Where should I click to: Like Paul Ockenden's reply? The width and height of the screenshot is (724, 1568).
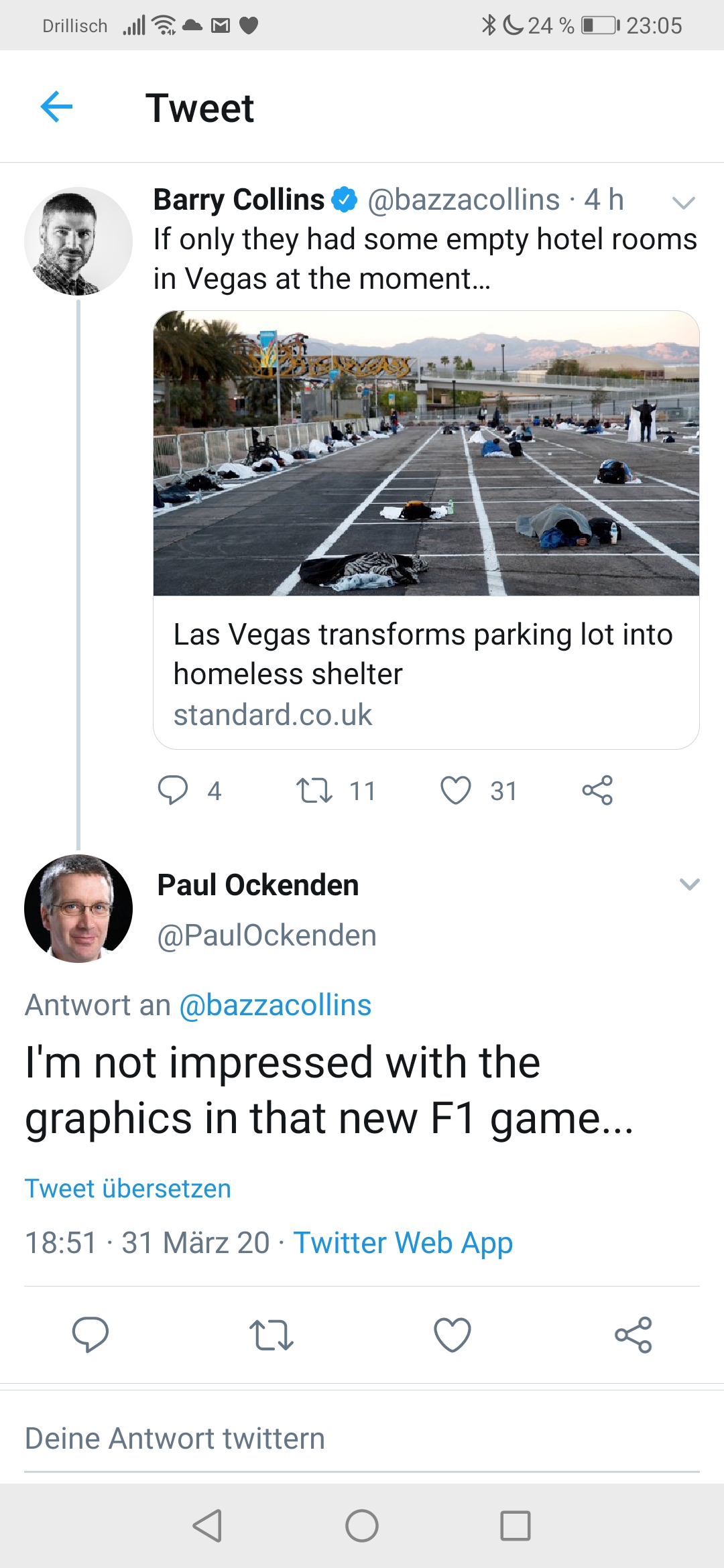tap(452, 1334)
